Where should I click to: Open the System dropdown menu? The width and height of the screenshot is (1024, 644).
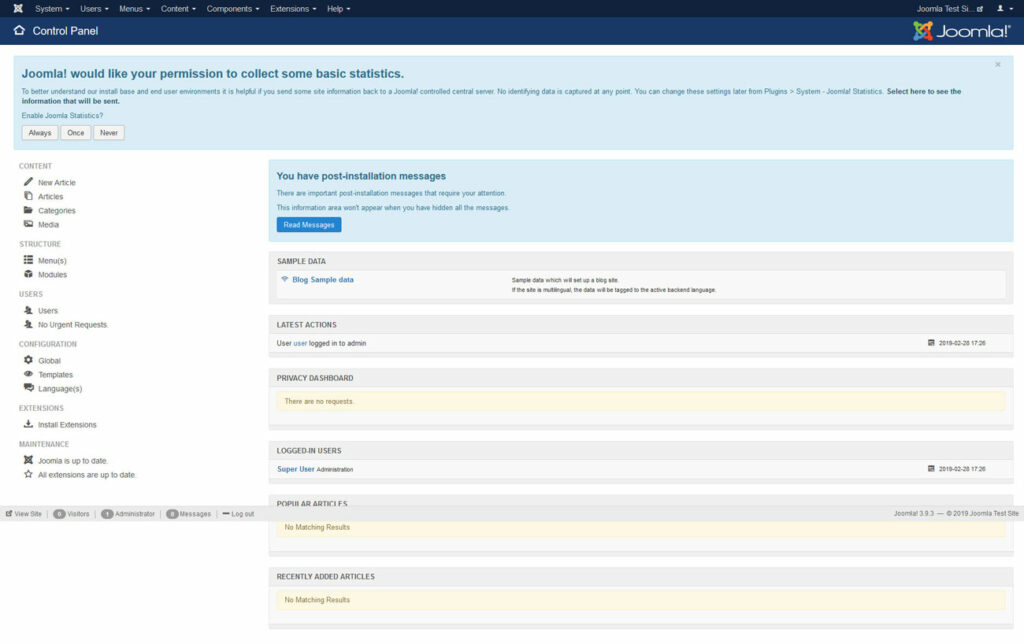click(52, 8)
